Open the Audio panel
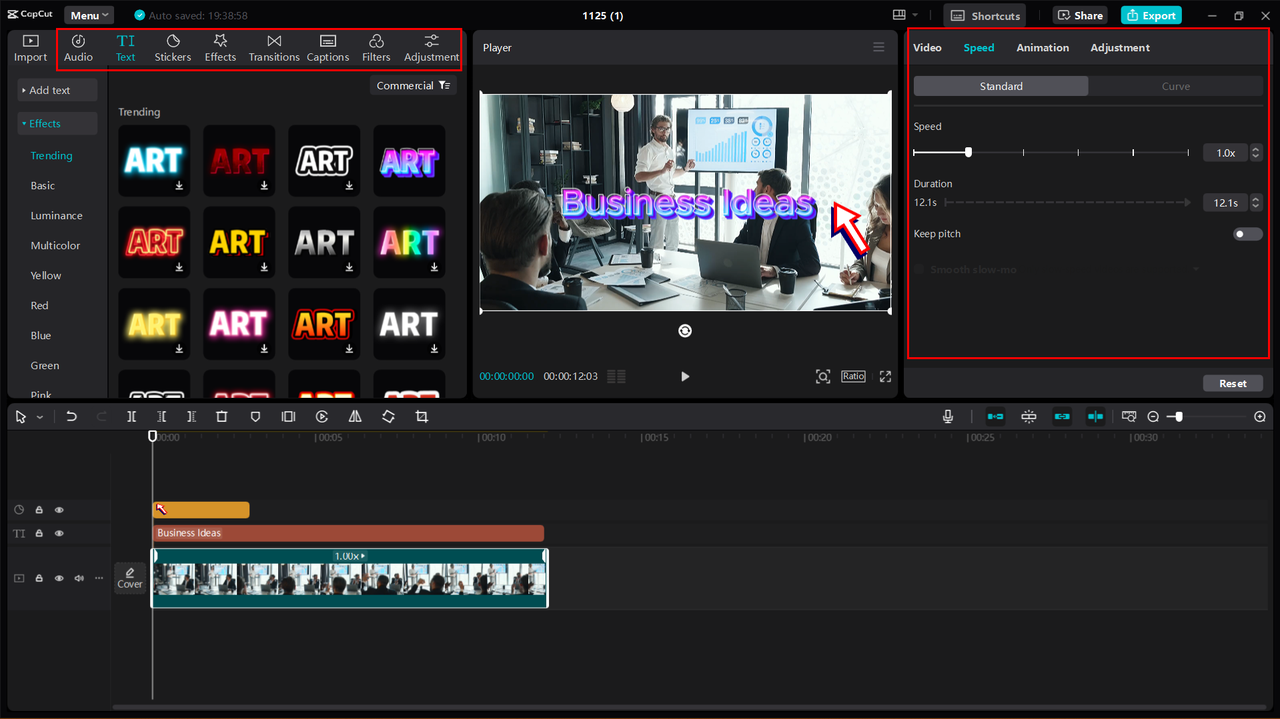This screenshot has width=1280, height=719. (x=78, y=48)
